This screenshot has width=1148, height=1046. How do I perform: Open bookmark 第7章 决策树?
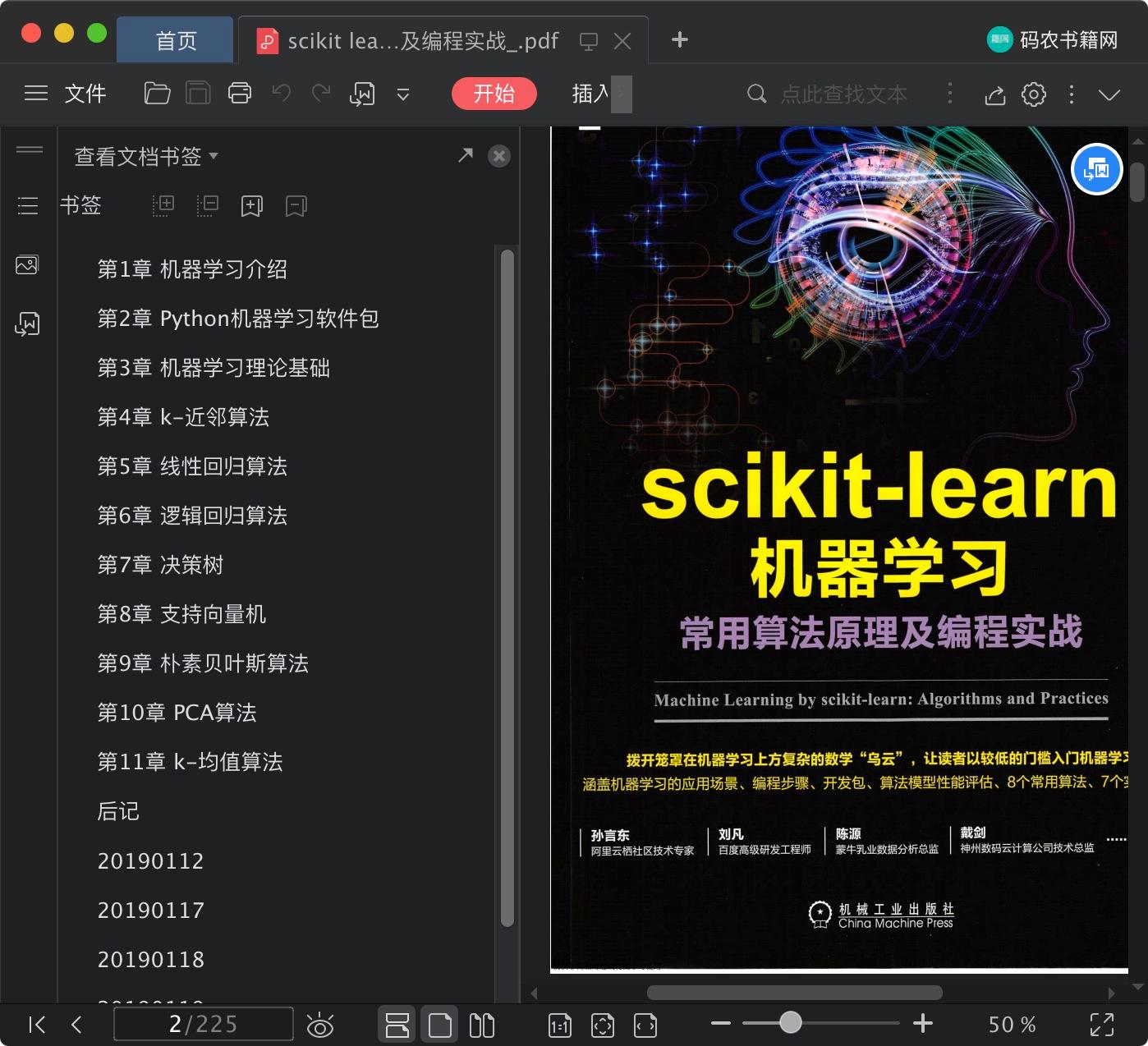click(x=160, y=565)
